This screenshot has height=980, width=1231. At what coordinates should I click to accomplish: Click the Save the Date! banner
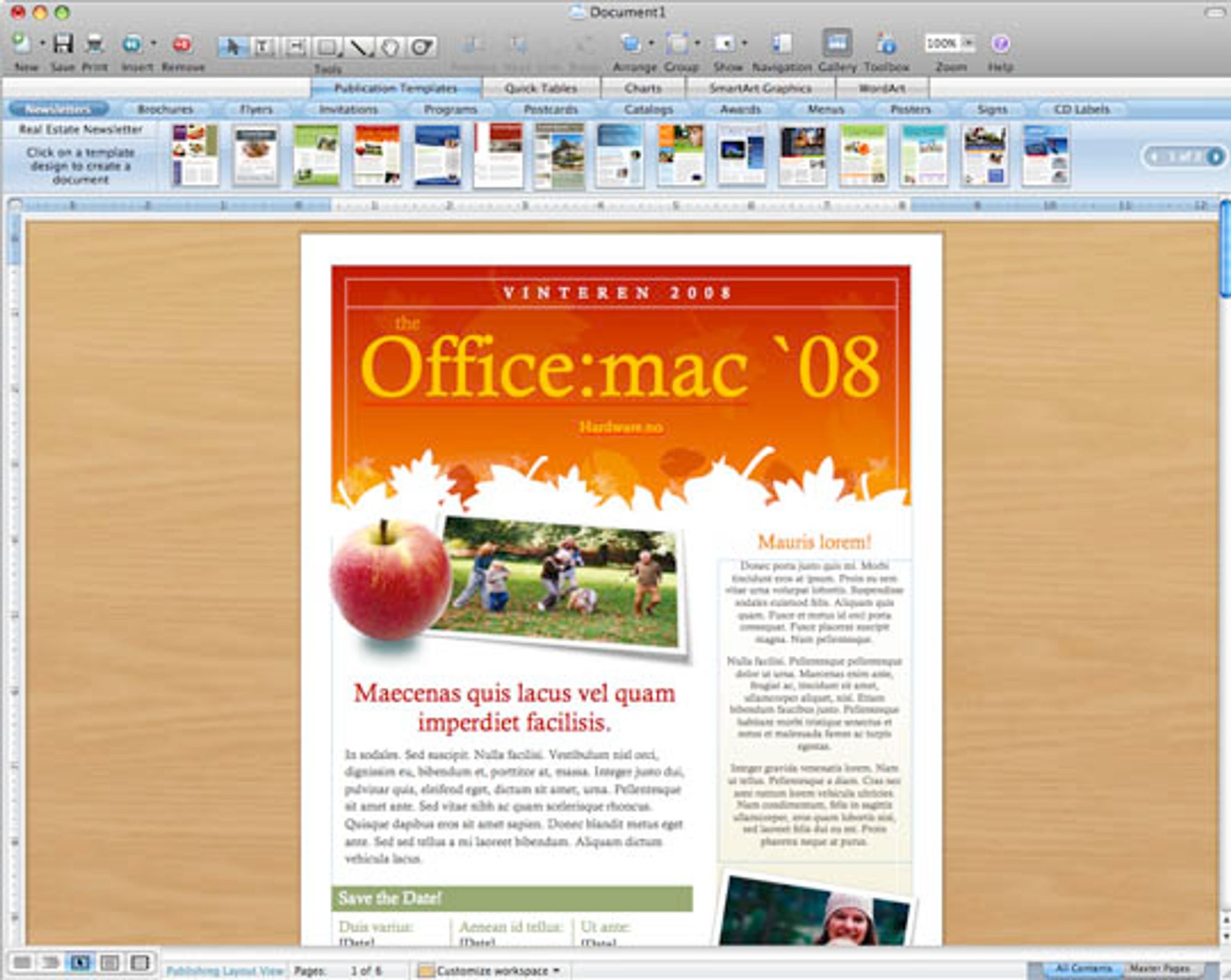(x=512, y=898)
